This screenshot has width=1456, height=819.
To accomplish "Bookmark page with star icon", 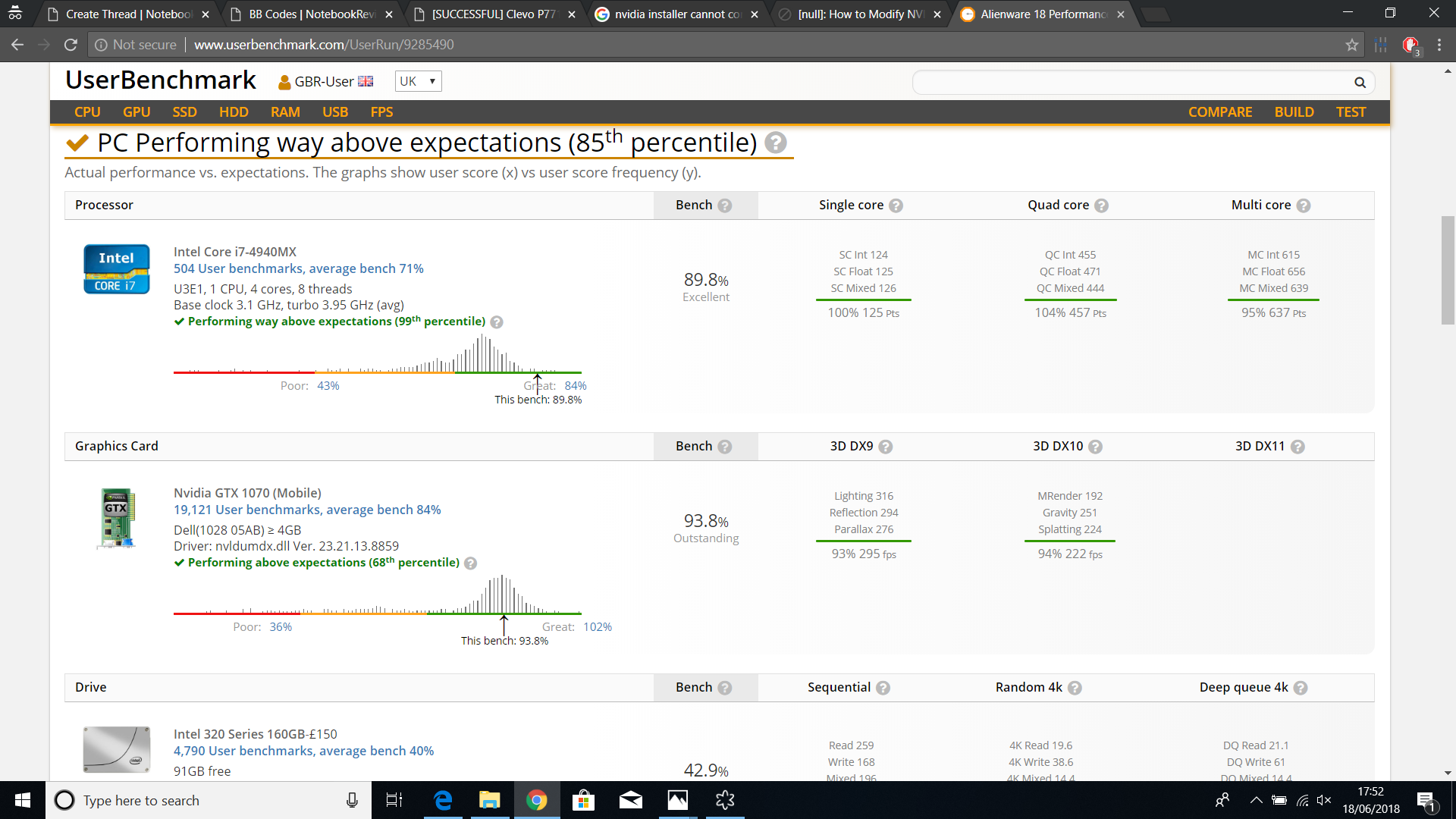I will [1351, 45].
